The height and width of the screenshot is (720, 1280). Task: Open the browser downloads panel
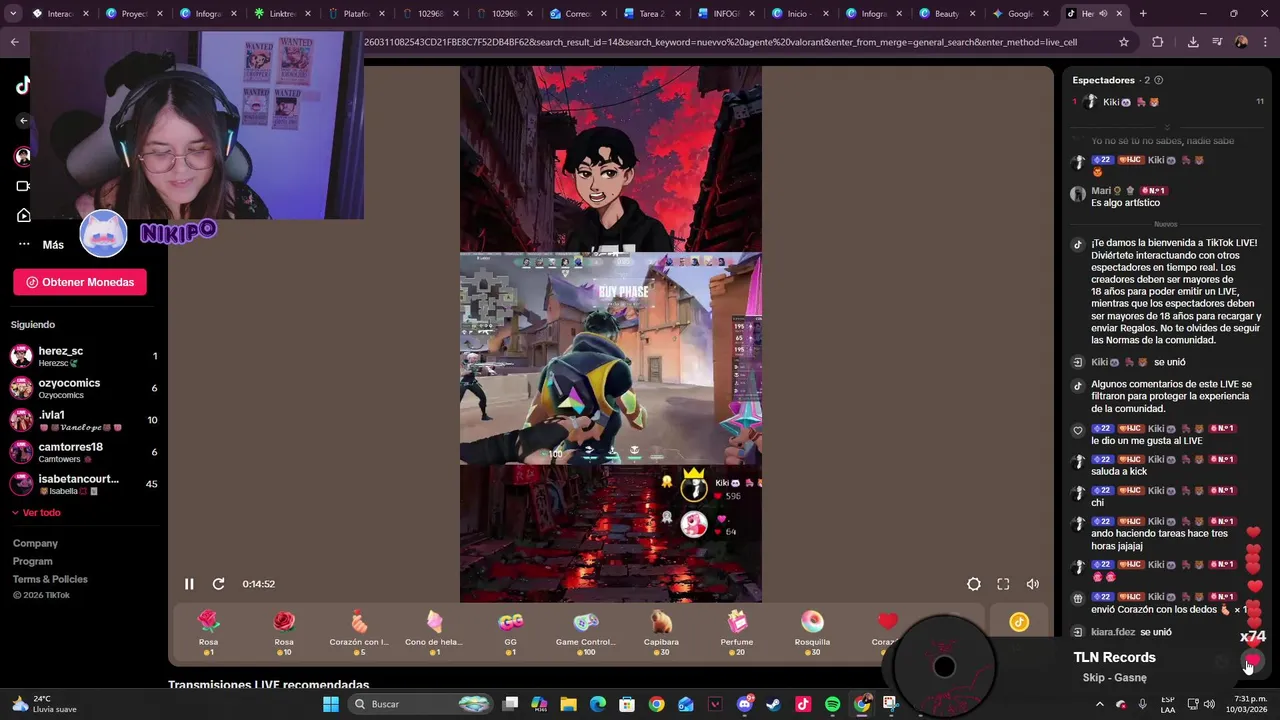(x=1193, y=42)
